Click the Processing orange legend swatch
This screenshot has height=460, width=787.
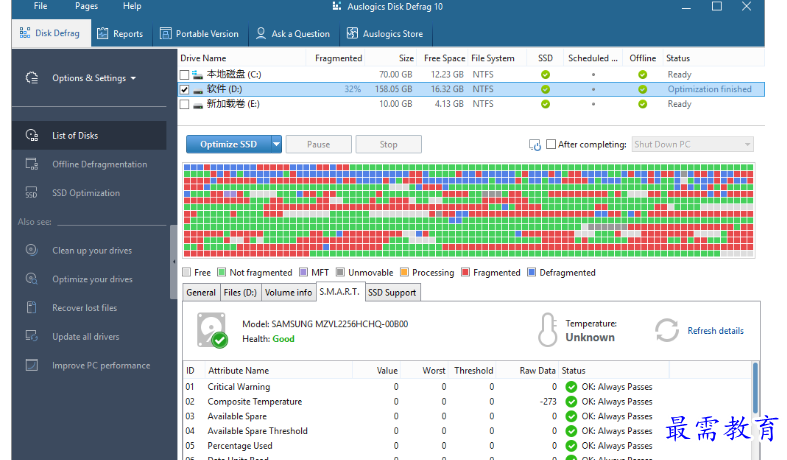click(404, 272)
